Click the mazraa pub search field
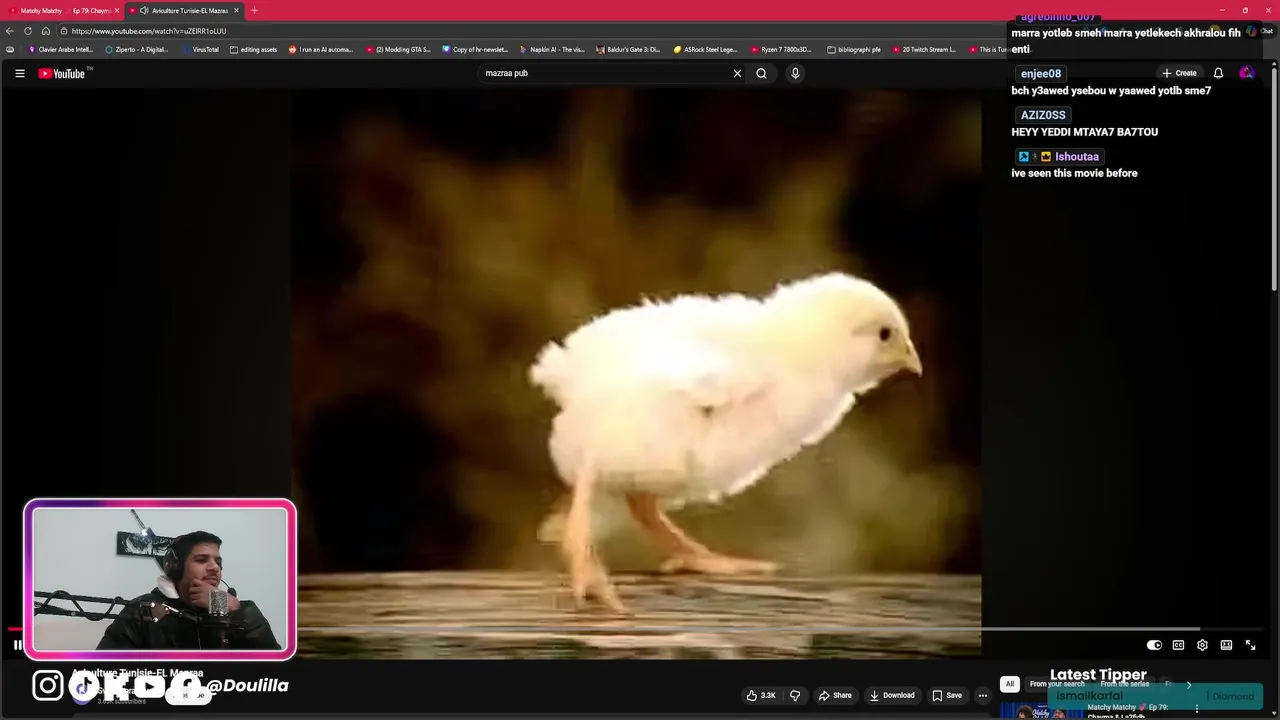The height and width of the screenshot is (720, 1280). (x=605, y=73)
